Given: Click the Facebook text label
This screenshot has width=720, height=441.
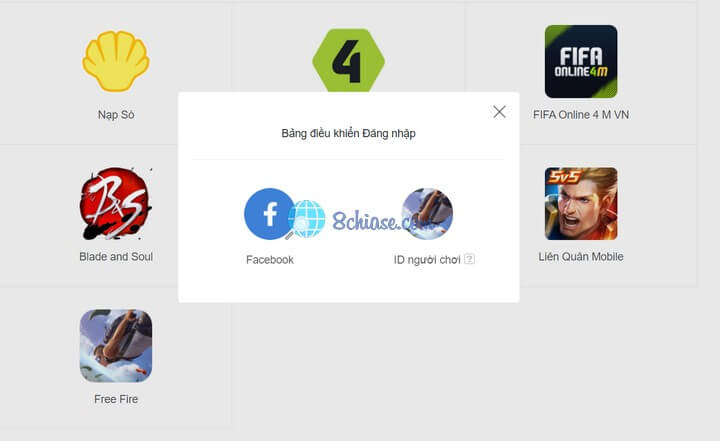Looking at the screenshot, I should 270,260.
